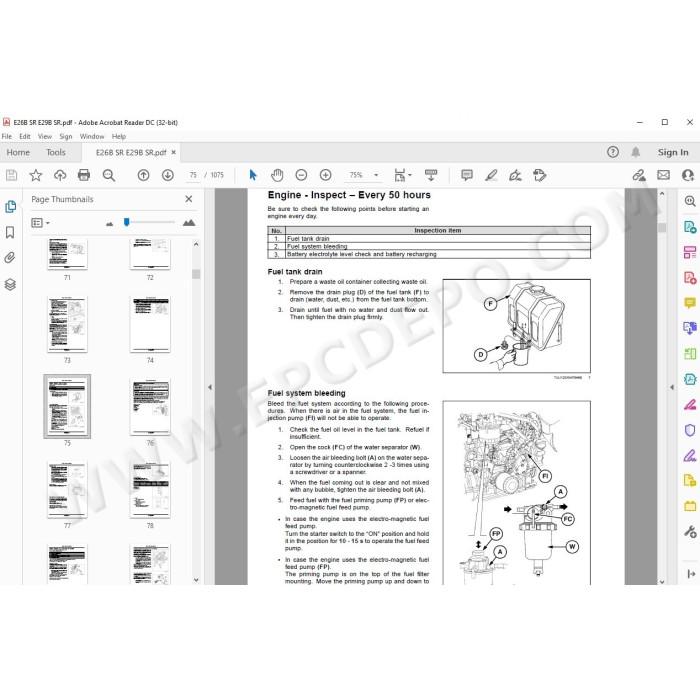Open Create PDF tool in right pane
Screen dimensions: 700x700
coord(690,278)
